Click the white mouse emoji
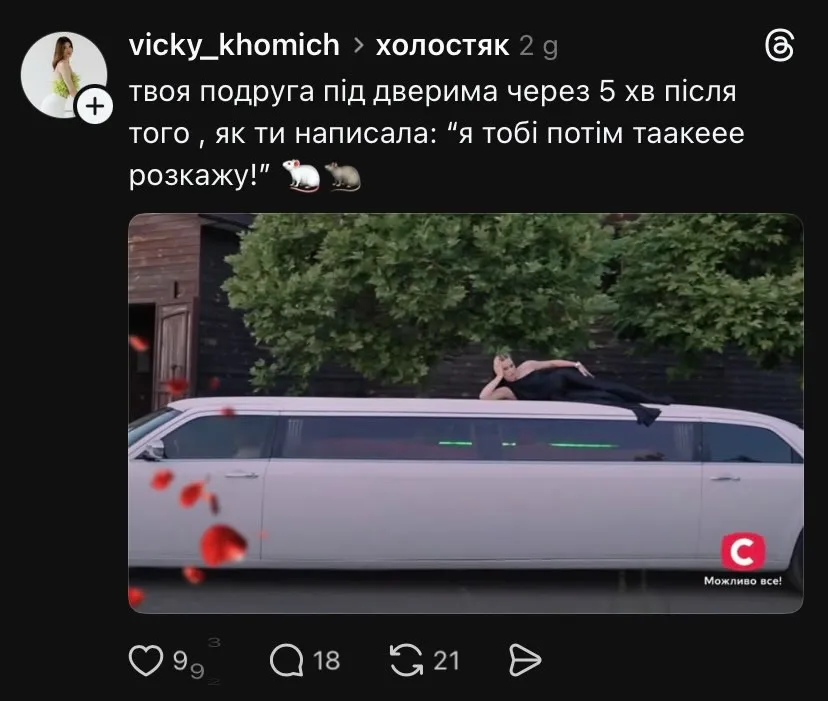Image resolution: width=828 pixels, height=701 pixels. coord(302,175)
